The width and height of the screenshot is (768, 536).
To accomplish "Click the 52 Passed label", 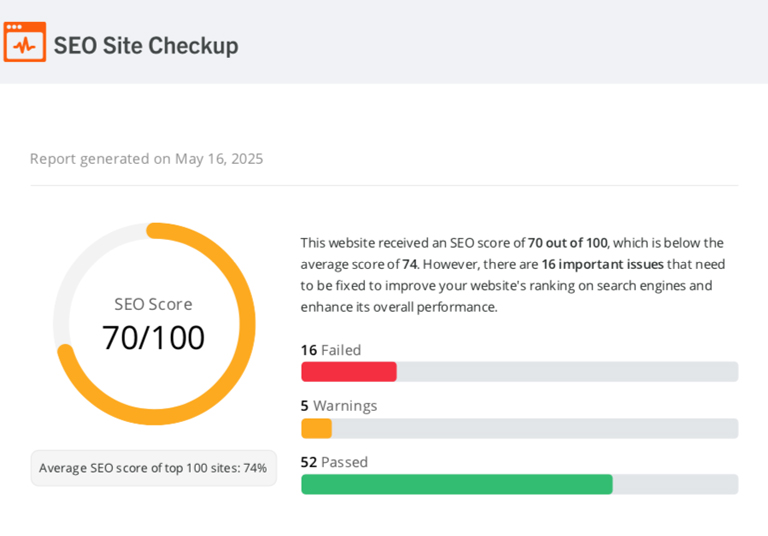I will click(x=334, y=462).
